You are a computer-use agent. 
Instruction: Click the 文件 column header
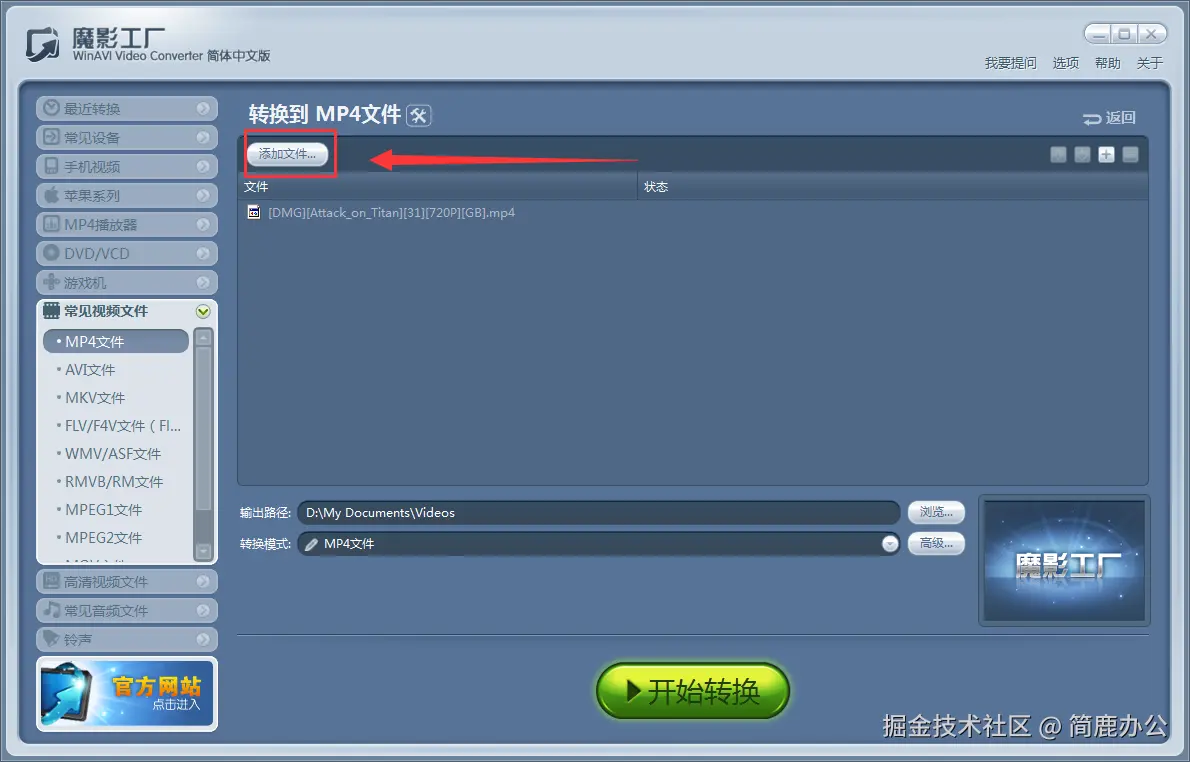tap(438, 187)
